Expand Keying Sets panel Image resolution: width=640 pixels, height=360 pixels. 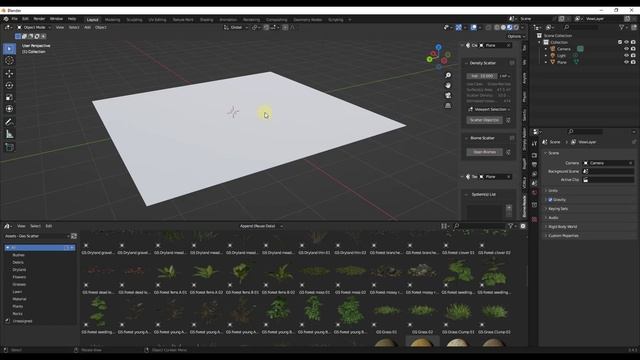[558, 209]
